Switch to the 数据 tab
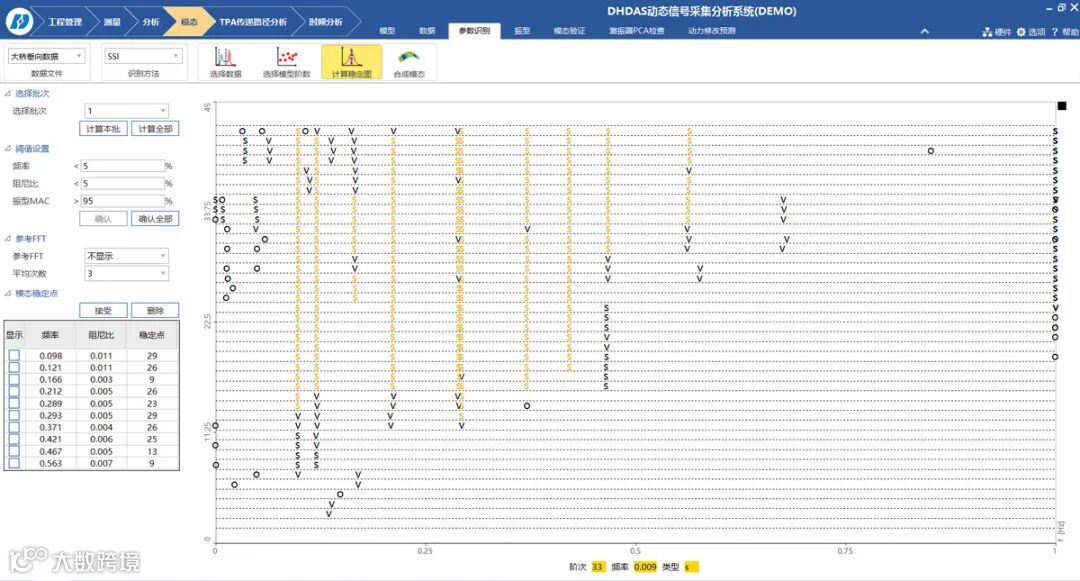1080x581 pixels. click(x=427, y=31)
